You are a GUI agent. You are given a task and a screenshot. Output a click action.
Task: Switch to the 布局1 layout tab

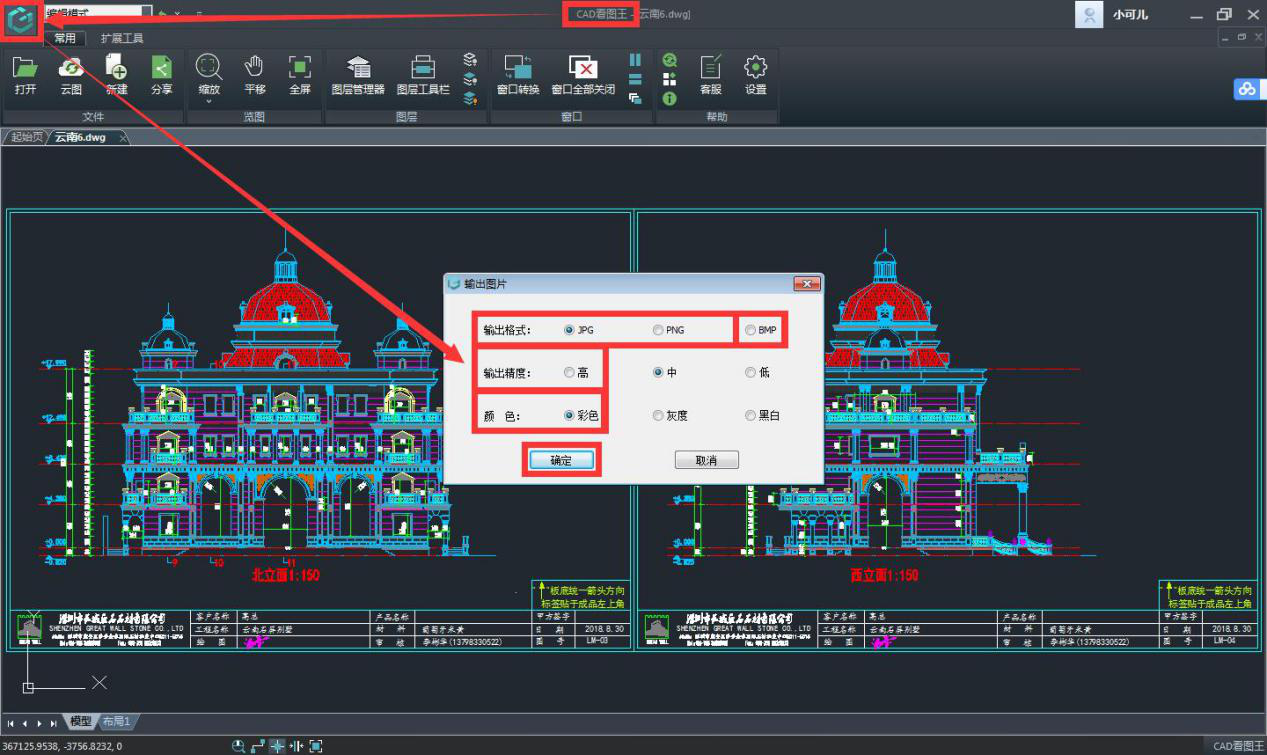point(118,721)
